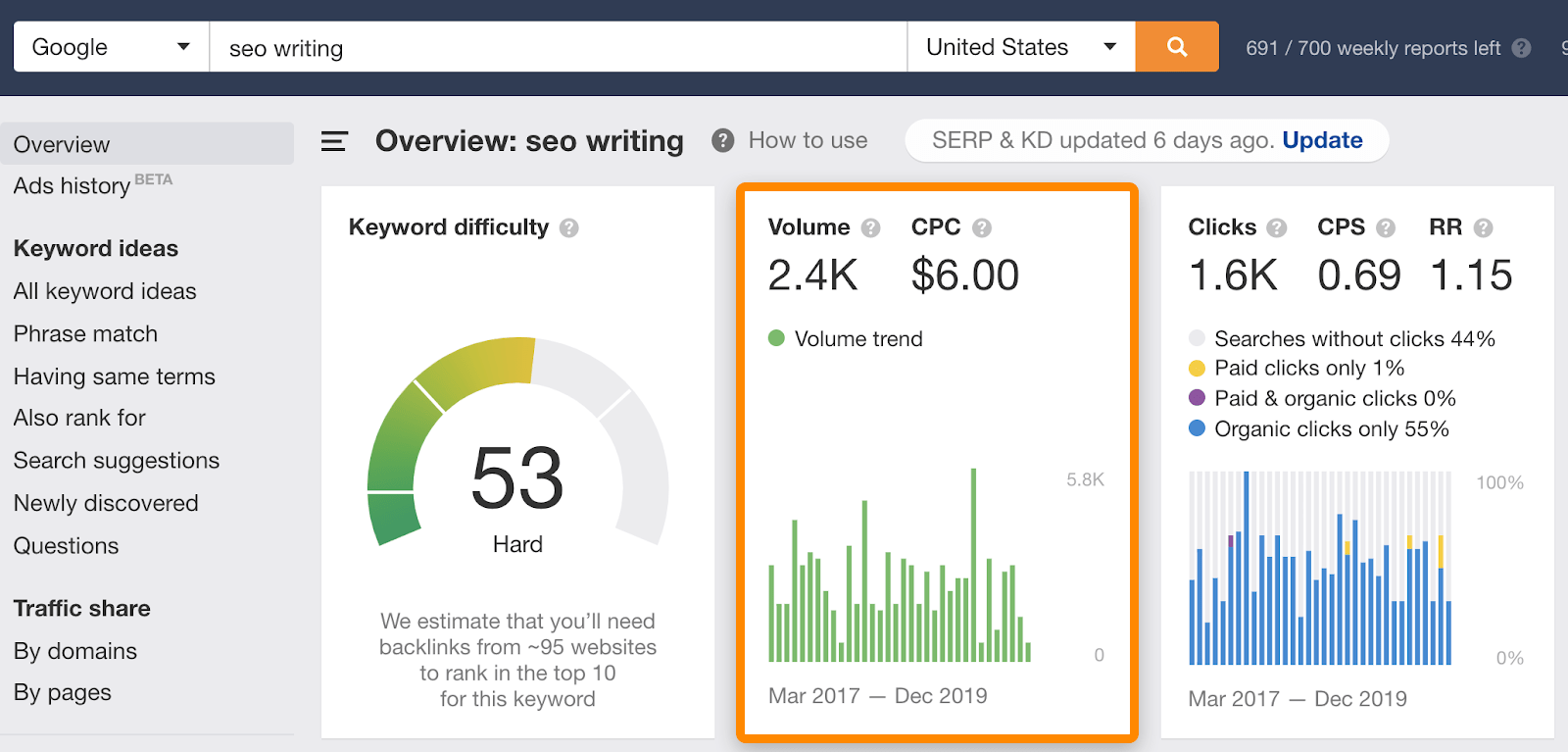Click the purple Paid & organic clicks swatch
The height and width of the screenshot is (752, 1568).
[1197, 398]
